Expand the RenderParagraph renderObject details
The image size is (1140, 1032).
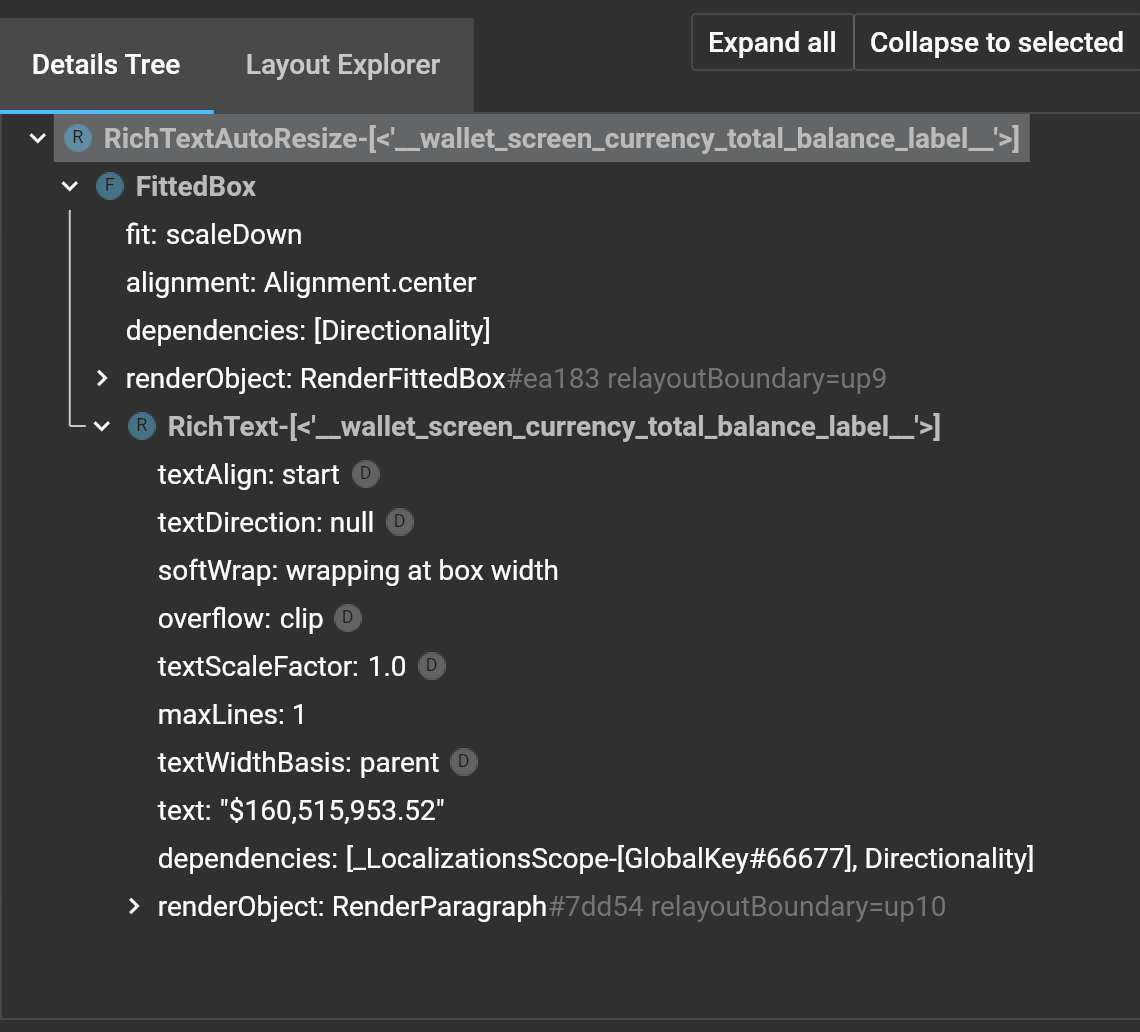click(133, 906)
